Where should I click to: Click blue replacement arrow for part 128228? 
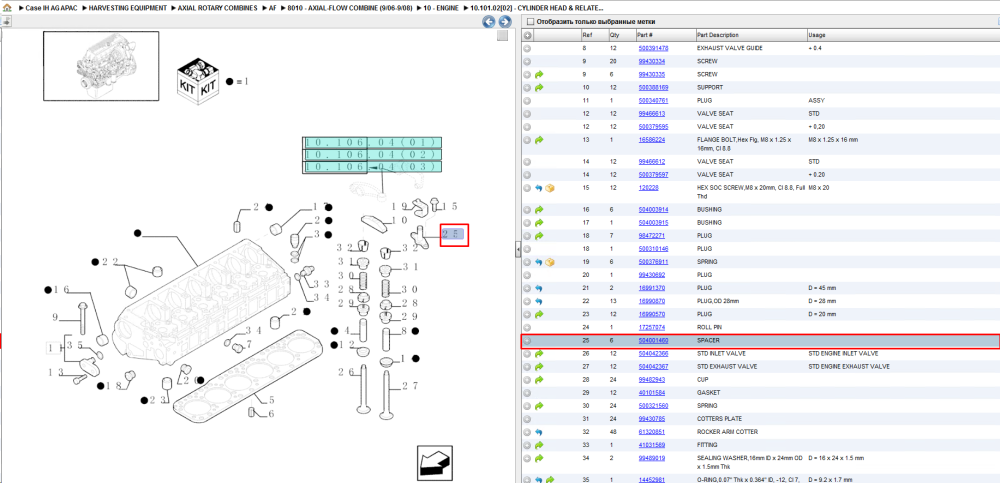coord(539,188)
